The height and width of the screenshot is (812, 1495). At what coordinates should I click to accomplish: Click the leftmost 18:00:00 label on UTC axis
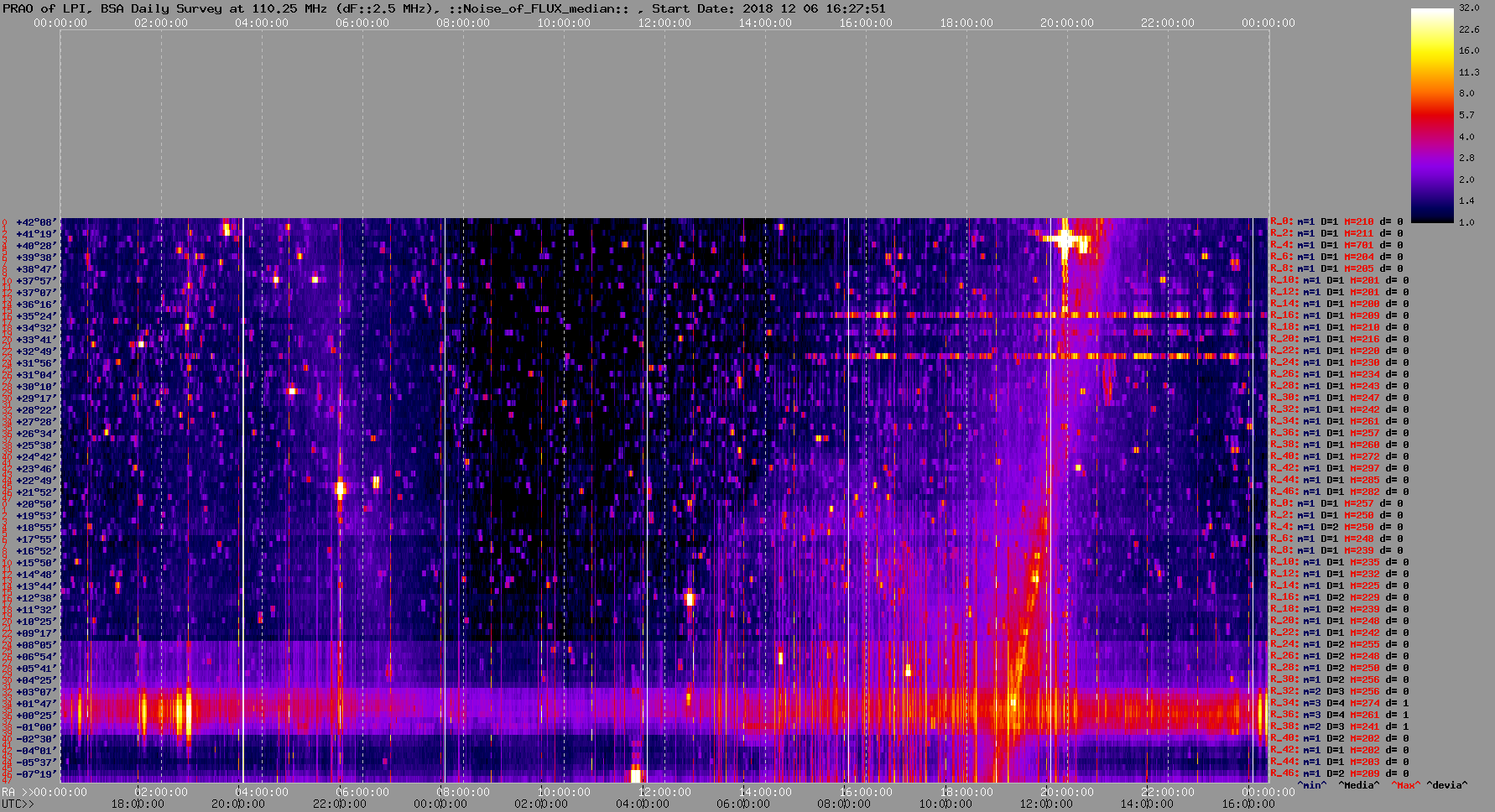tap(138, 804)
